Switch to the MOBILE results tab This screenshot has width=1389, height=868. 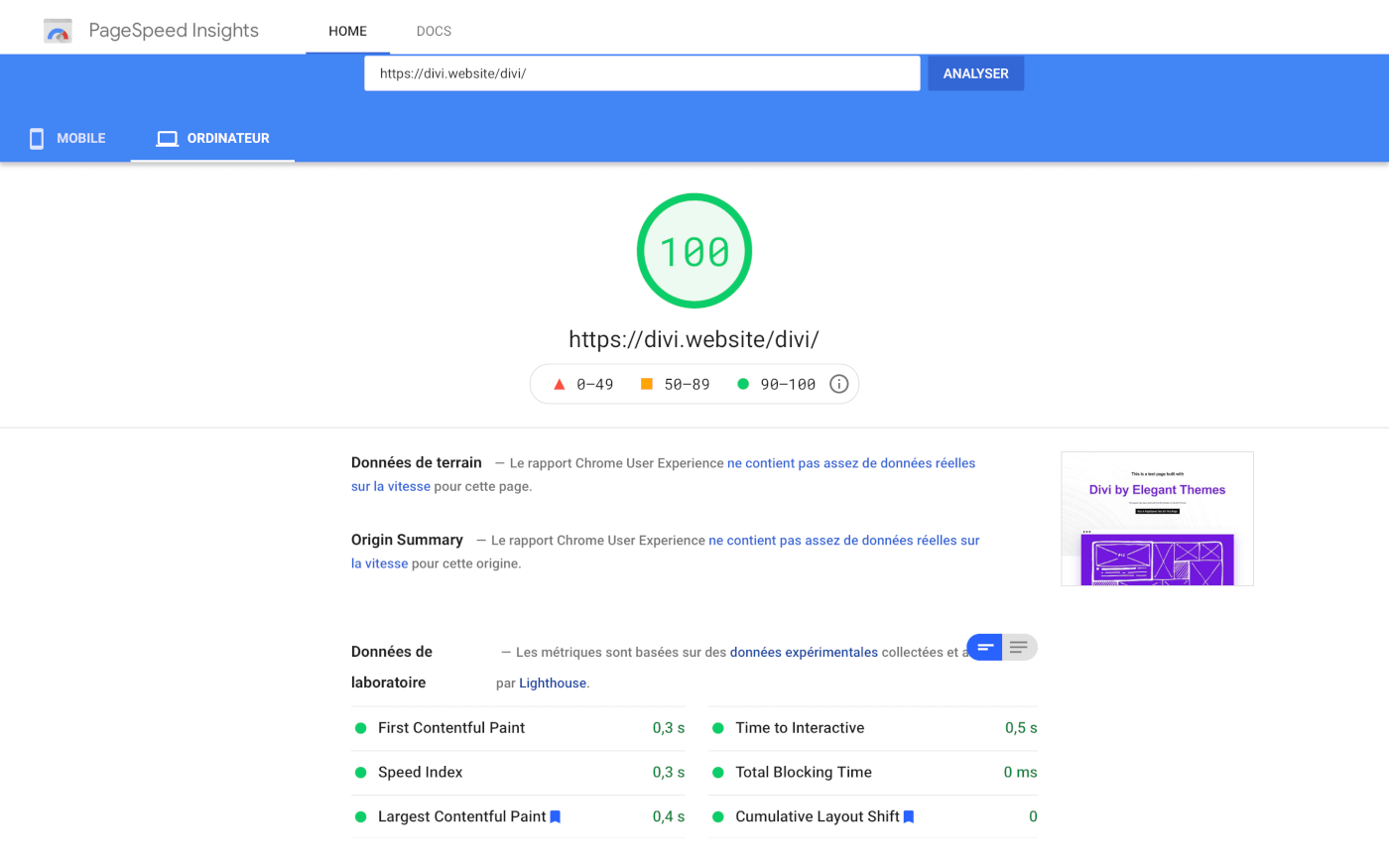pos(65,138)
